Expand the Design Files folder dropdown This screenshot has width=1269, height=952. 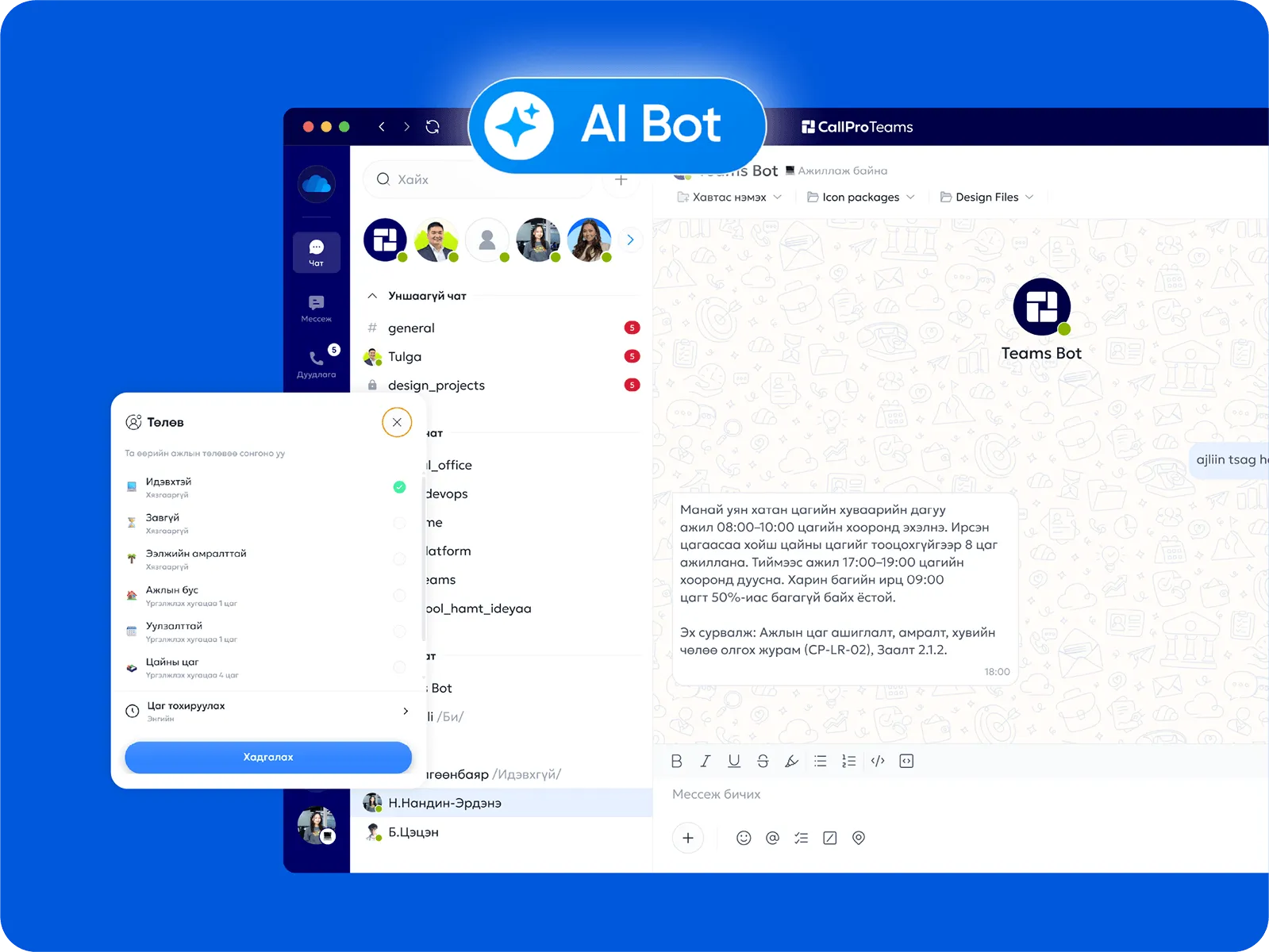[987, 197]
